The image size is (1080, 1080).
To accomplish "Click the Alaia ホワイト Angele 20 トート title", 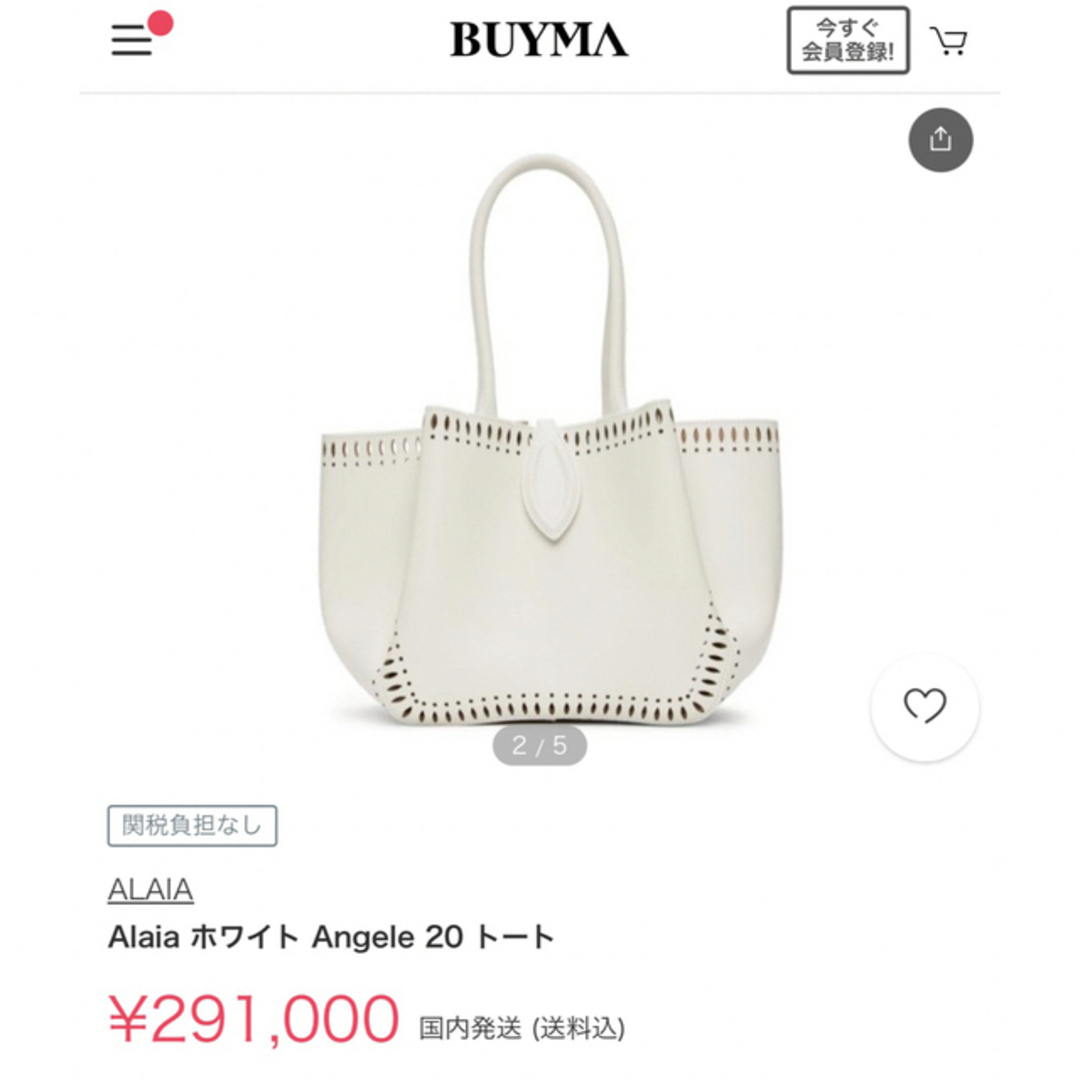I will pos(331,937).
